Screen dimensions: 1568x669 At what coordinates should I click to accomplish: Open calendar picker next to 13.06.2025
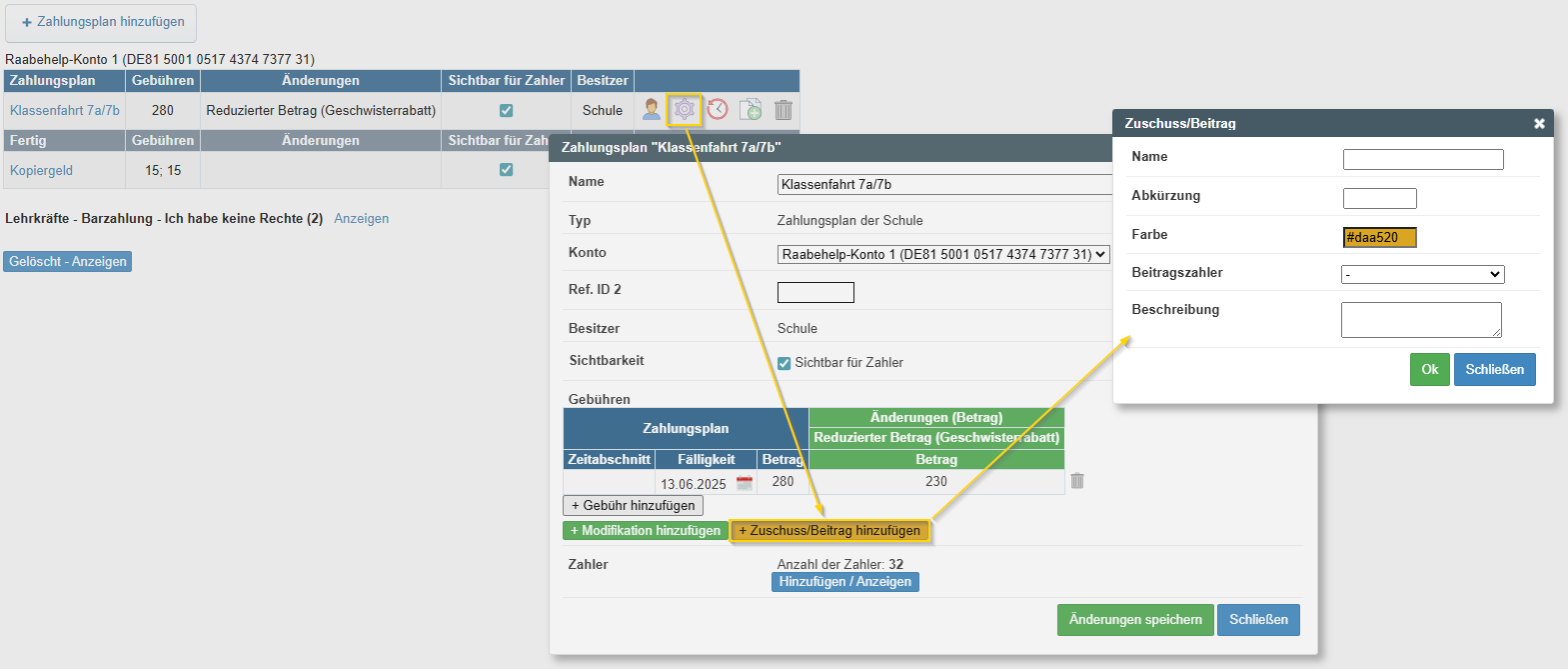tap(745, 483)
